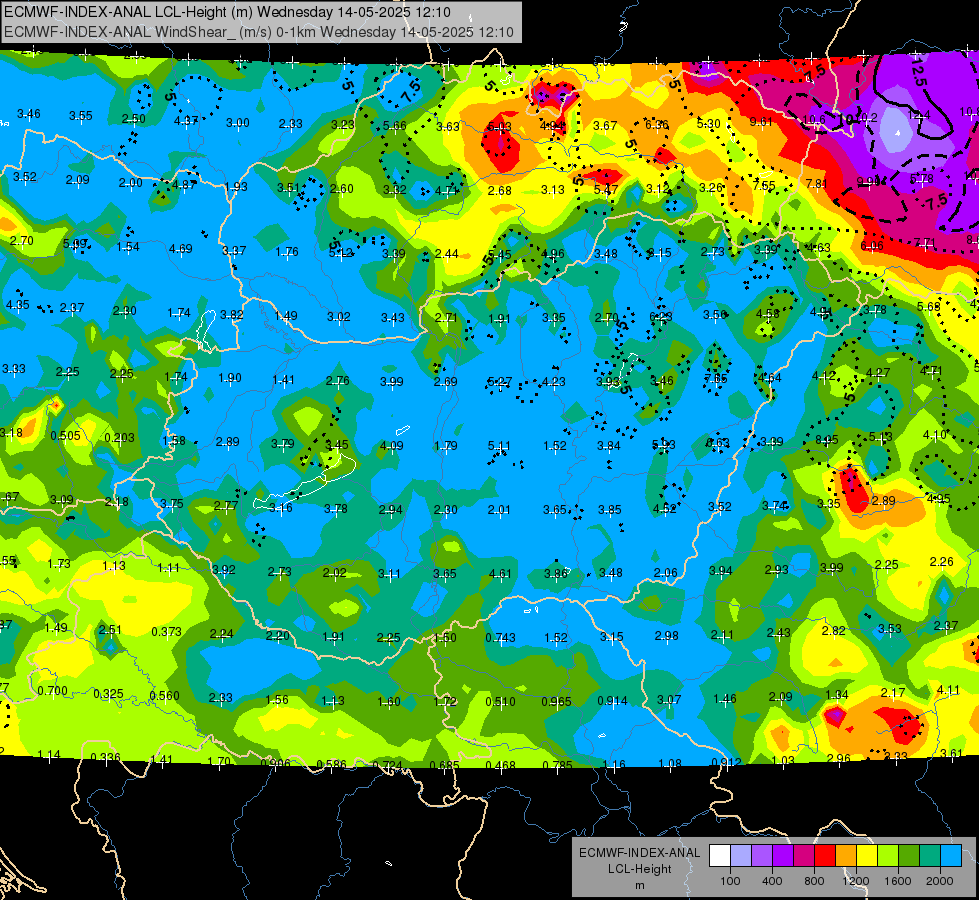
Task: Click the wind shear value 0.560
Action: pos(165,696)
